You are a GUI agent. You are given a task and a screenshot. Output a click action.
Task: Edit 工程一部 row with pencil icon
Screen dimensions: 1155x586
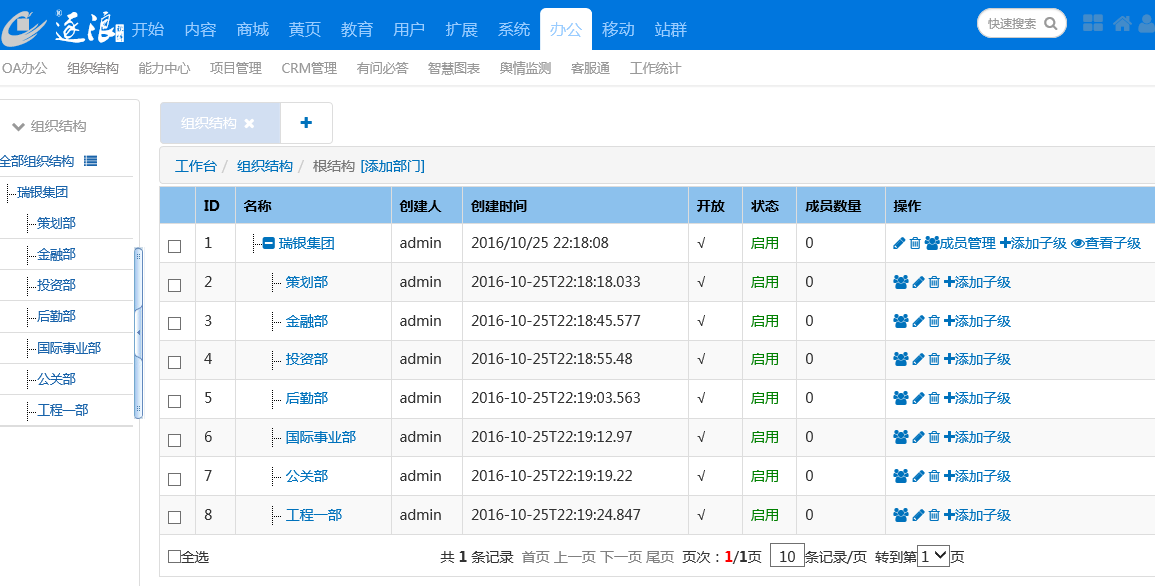coord(918,515)
